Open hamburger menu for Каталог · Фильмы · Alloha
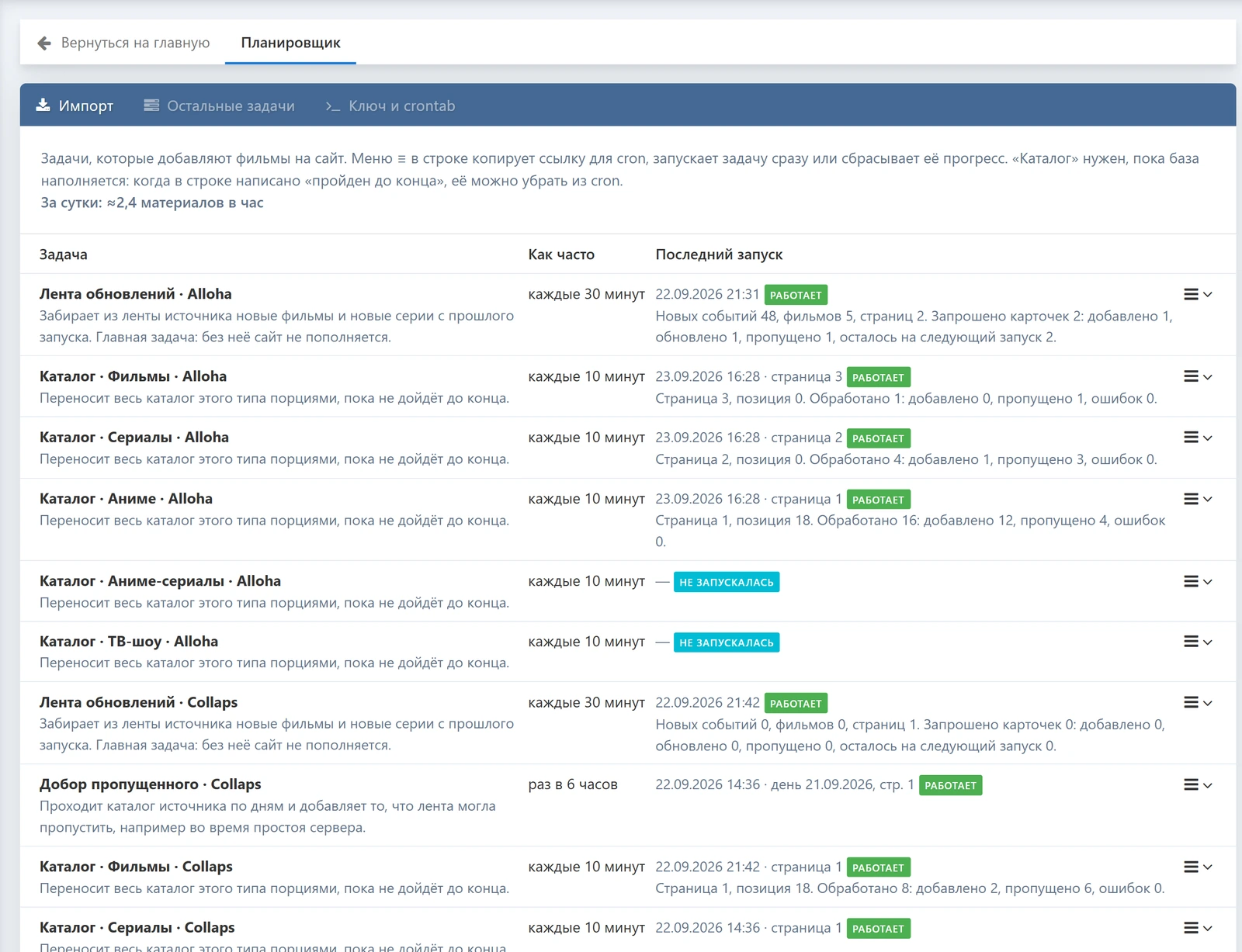Image resolution: width=1242 pixels, height=952 pixels. (x=1197, y=377)
